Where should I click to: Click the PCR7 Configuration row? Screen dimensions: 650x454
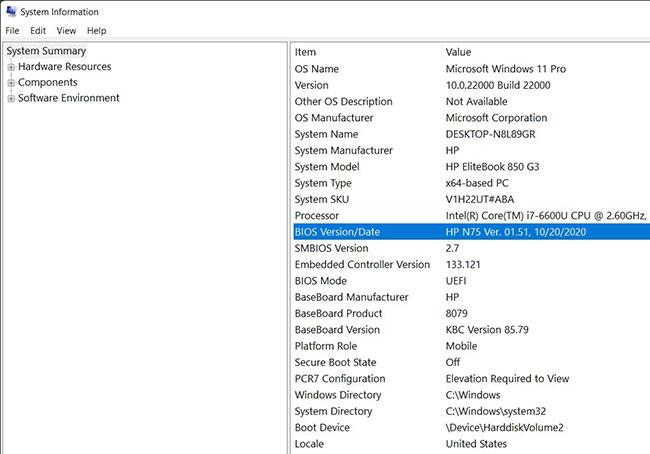click(339, 379)
